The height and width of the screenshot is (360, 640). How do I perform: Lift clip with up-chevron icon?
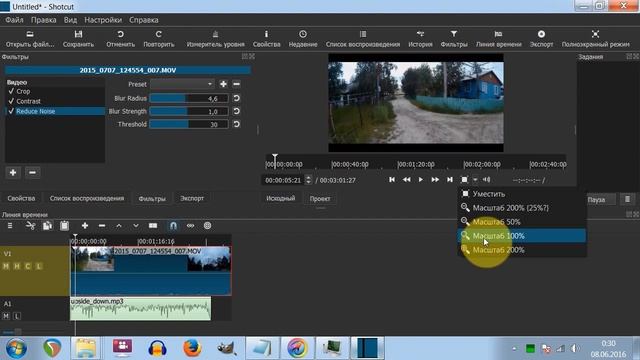(x=119, y=226)
